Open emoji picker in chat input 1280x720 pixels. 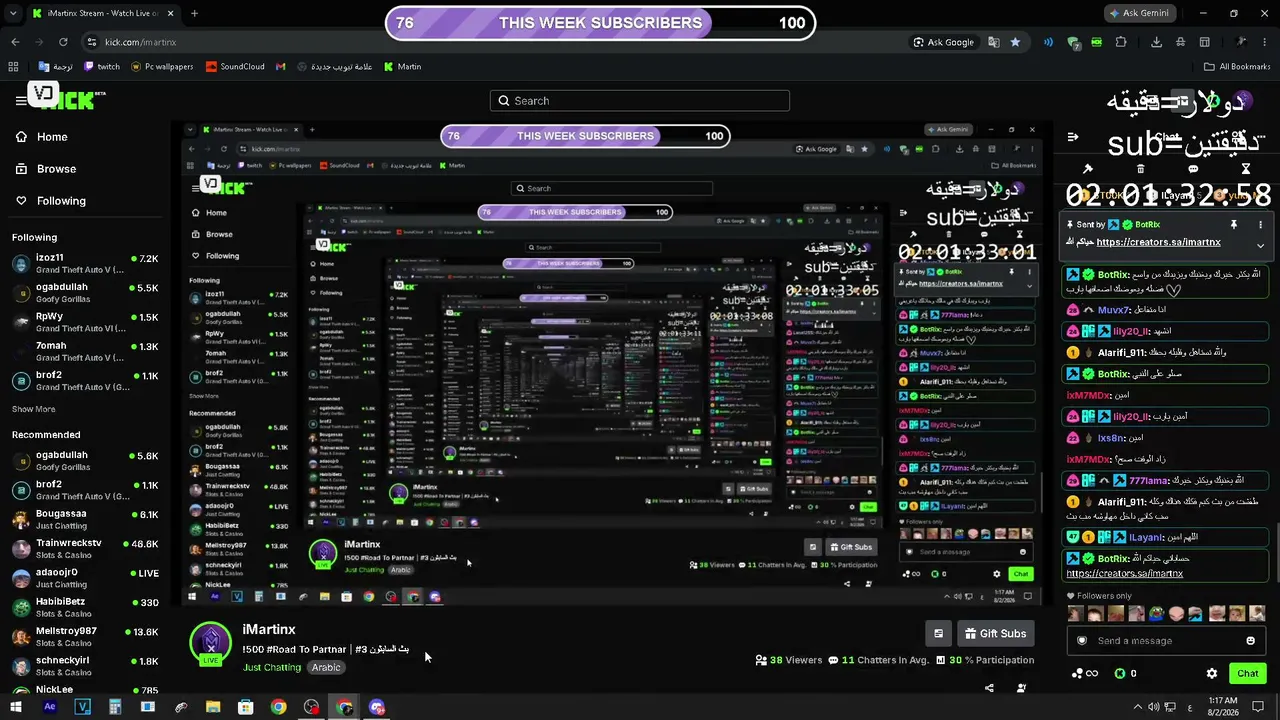[1251, 641]
